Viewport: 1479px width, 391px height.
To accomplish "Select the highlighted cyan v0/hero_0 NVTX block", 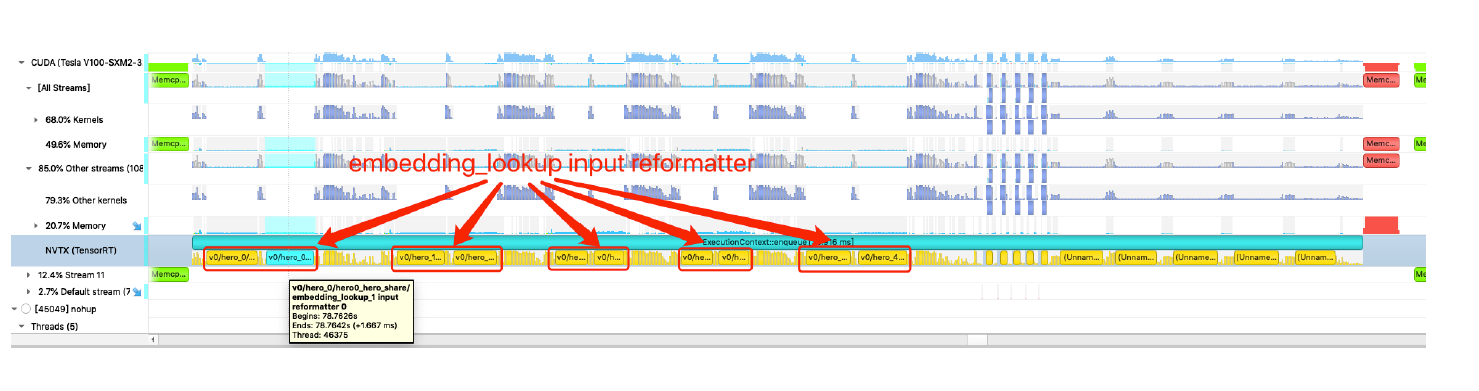I will 290,258.
